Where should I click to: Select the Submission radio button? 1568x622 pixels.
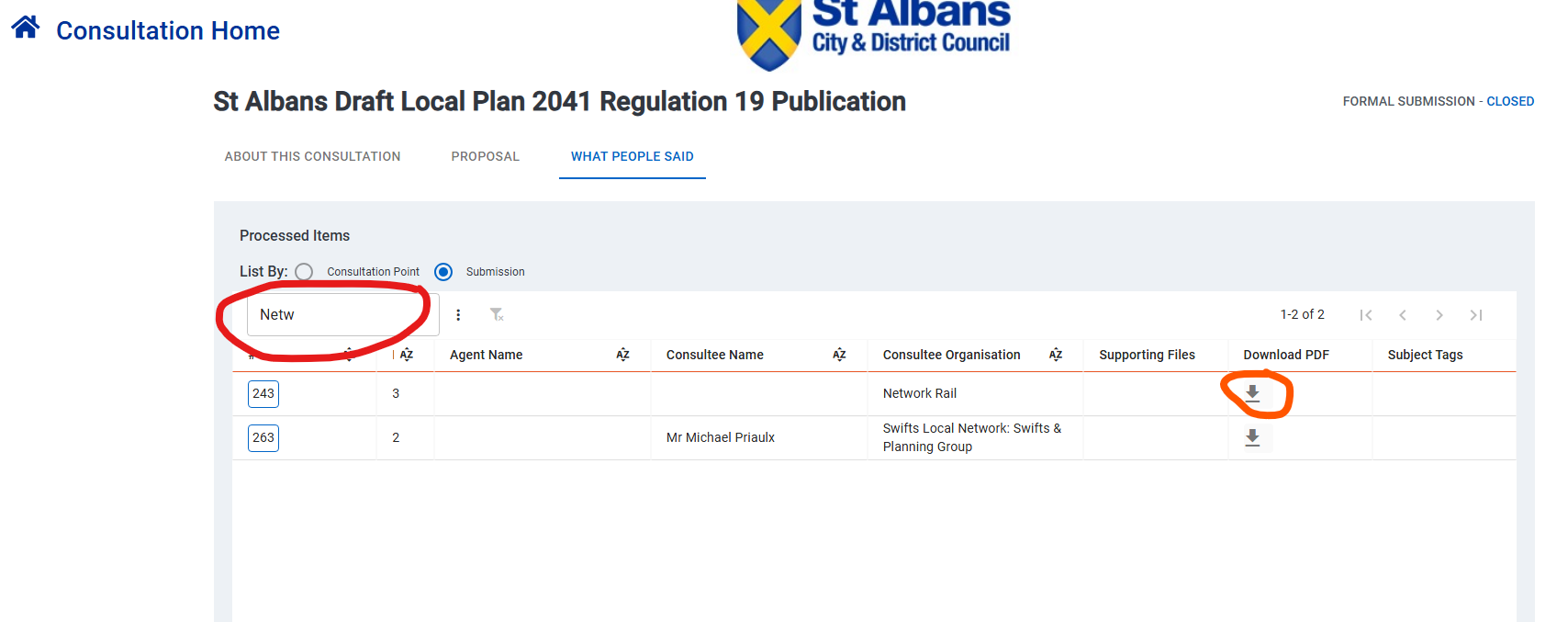coord(443,272)
